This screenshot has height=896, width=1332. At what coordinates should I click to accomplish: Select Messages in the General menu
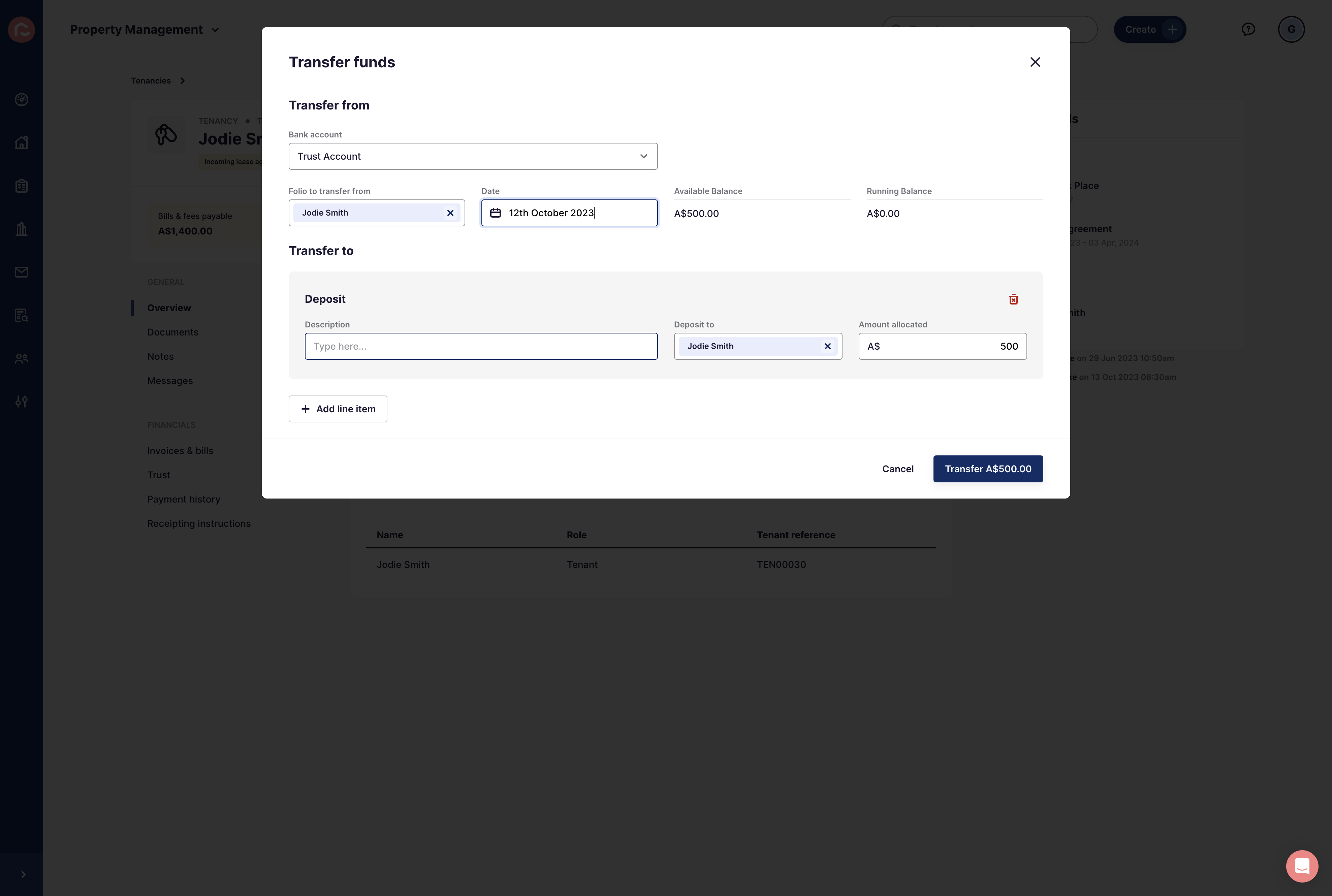170,381
